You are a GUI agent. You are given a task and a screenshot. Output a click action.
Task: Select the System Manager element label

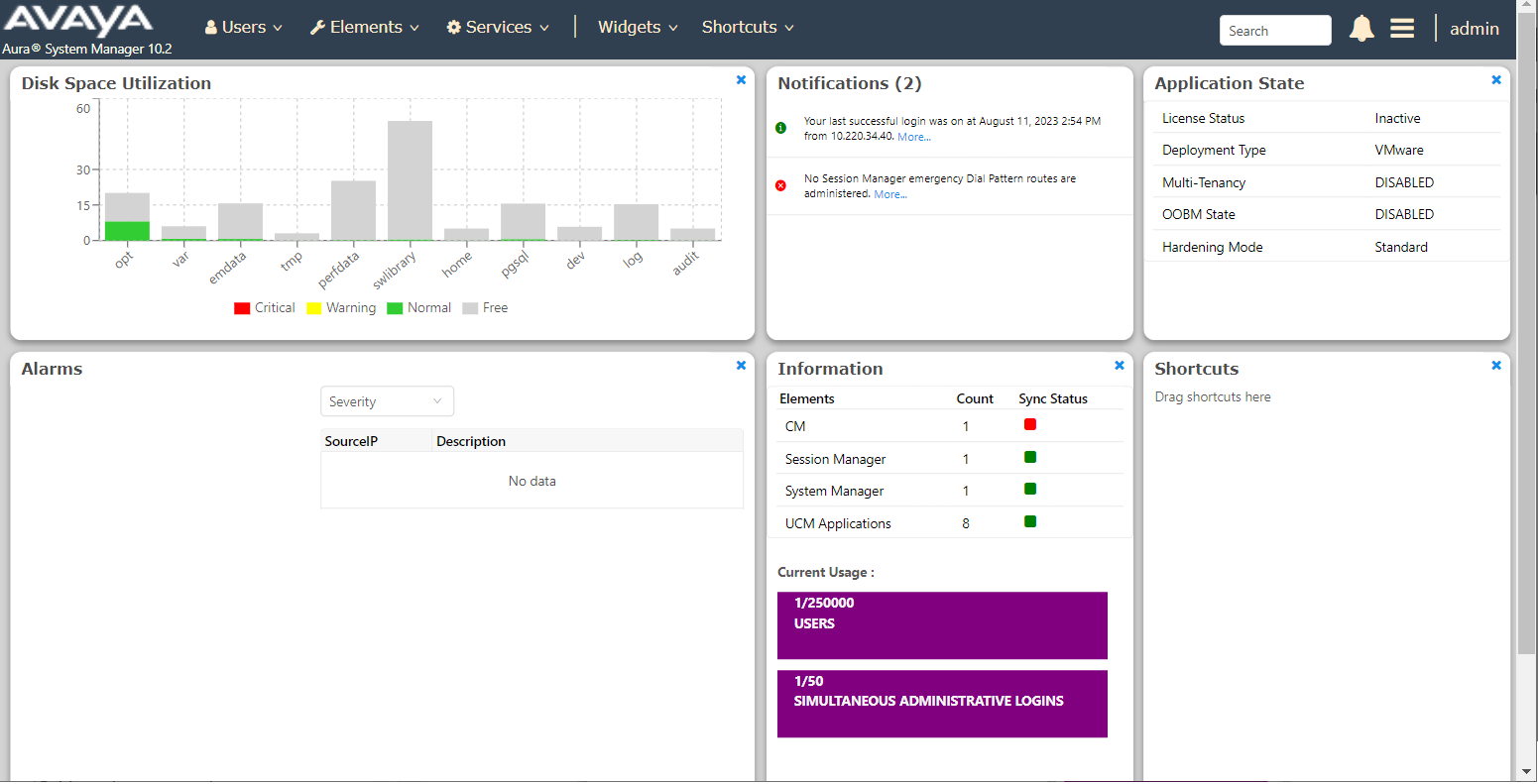(x=834, y=491)
